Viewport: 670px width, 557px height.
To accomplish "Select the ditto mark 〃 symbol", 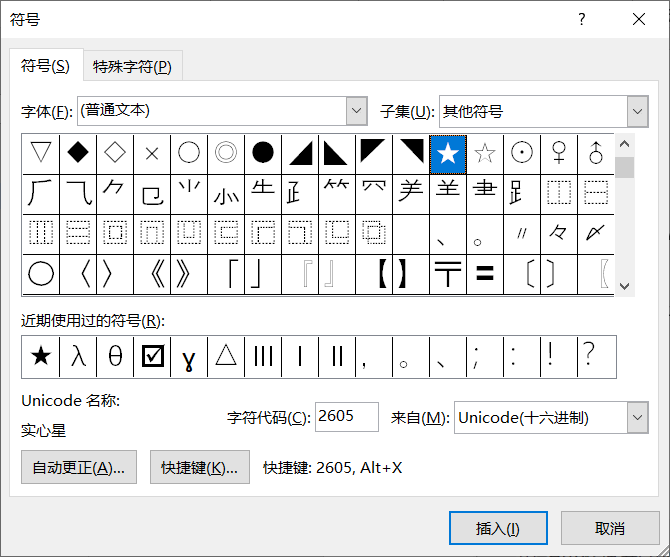I will (x=522, y=234).
